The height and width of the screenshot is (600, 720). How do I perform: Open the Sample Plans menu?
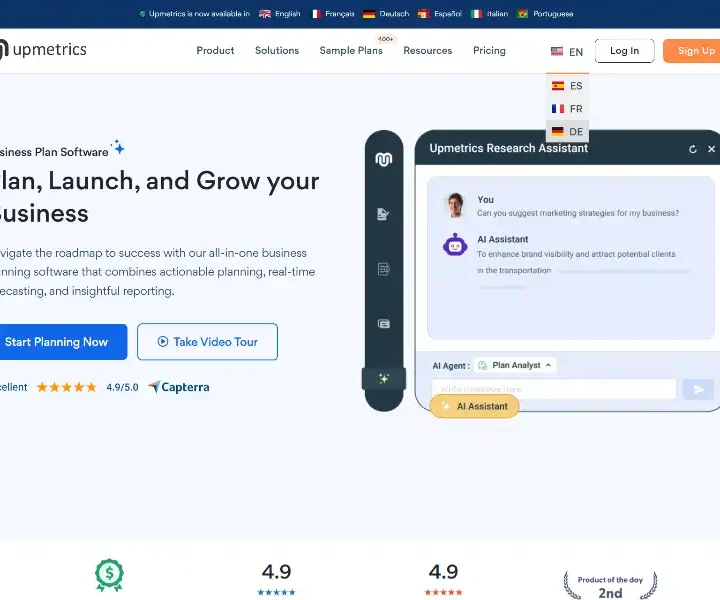351,50
